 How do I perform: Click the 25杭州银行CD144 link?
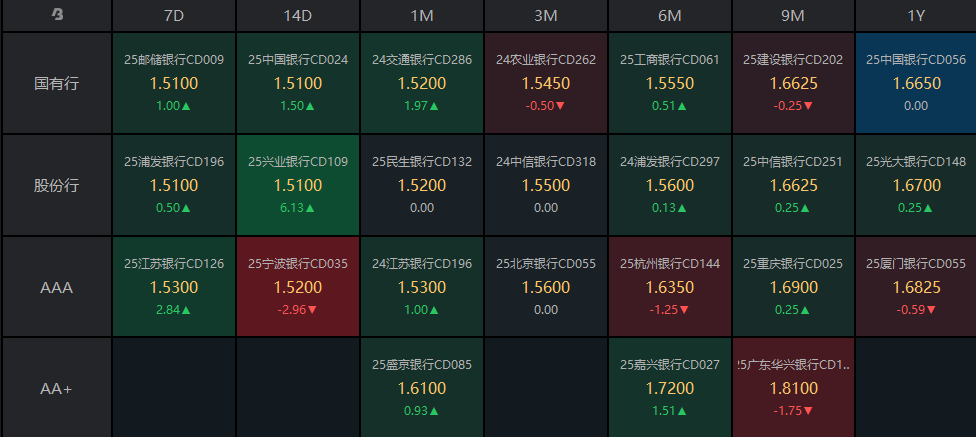[x=670, y=264]
